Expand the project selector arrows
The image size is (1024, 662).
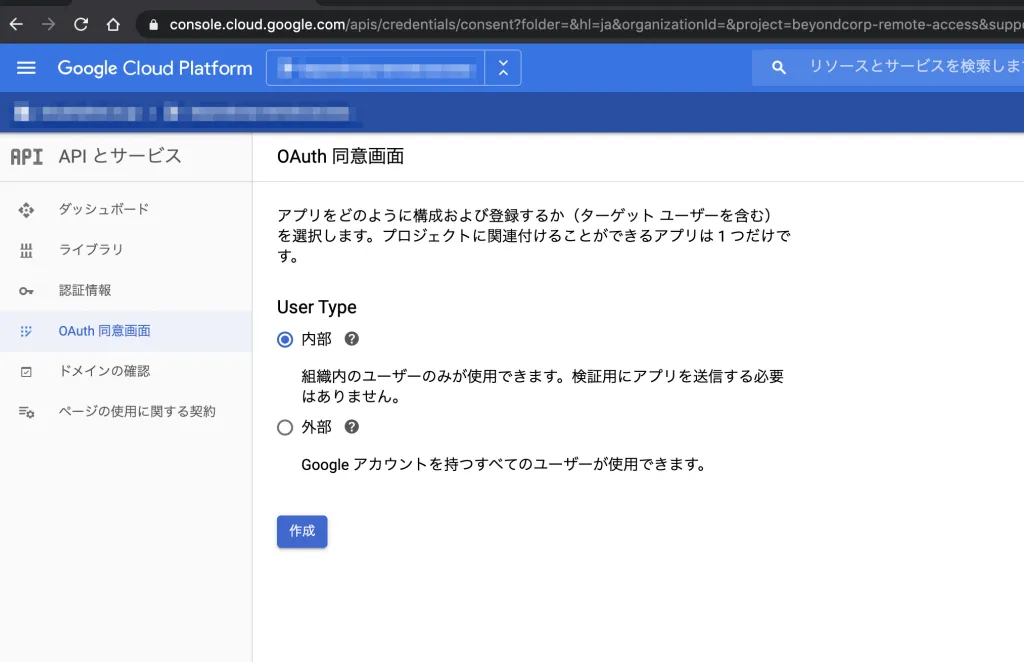pos(503,68)
